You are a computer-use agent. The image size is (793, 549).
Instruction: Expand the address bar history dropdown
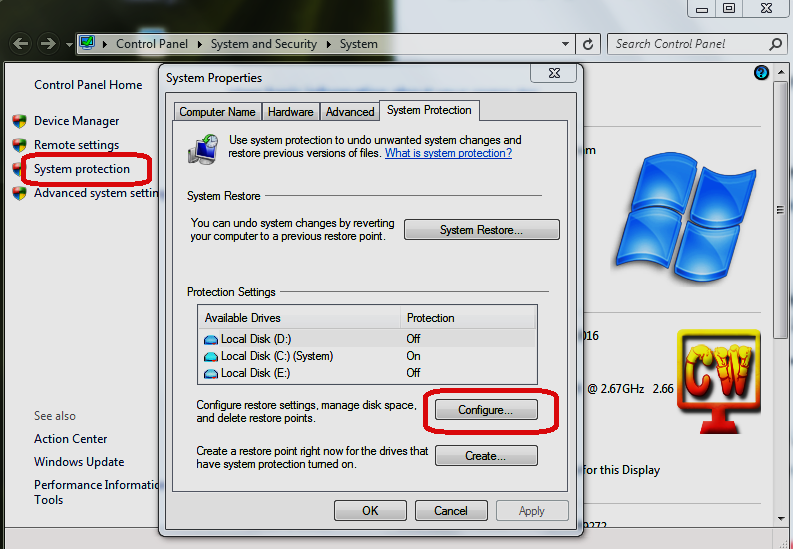point(566,44)
